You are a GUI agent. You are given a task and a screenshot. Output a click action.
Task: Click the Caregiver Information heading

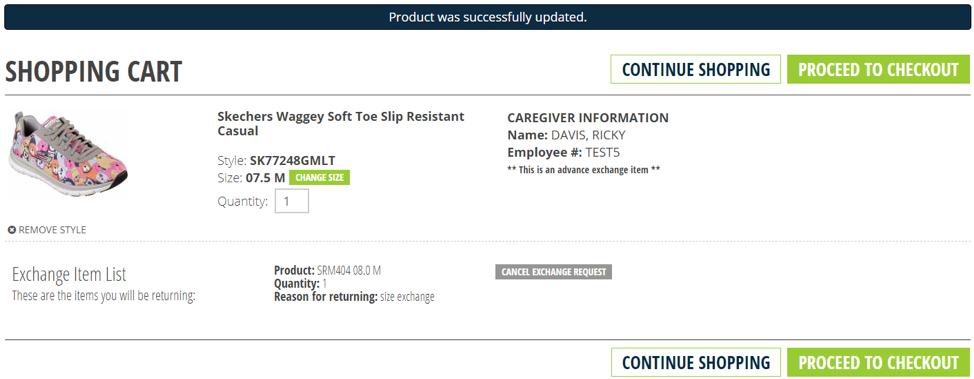(588, 117)
